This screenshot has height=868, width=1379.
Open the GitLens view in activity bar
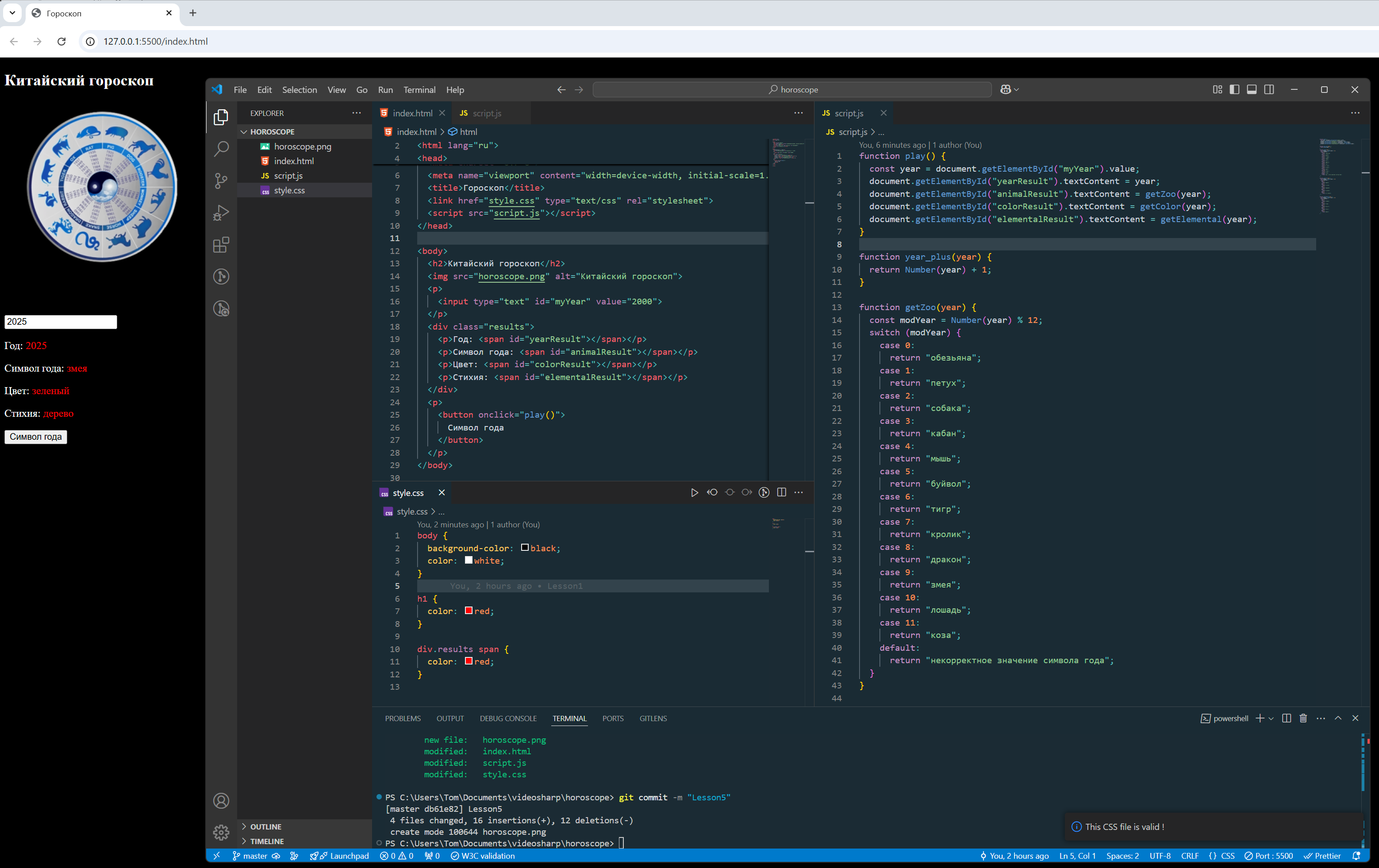pos(221,277)
